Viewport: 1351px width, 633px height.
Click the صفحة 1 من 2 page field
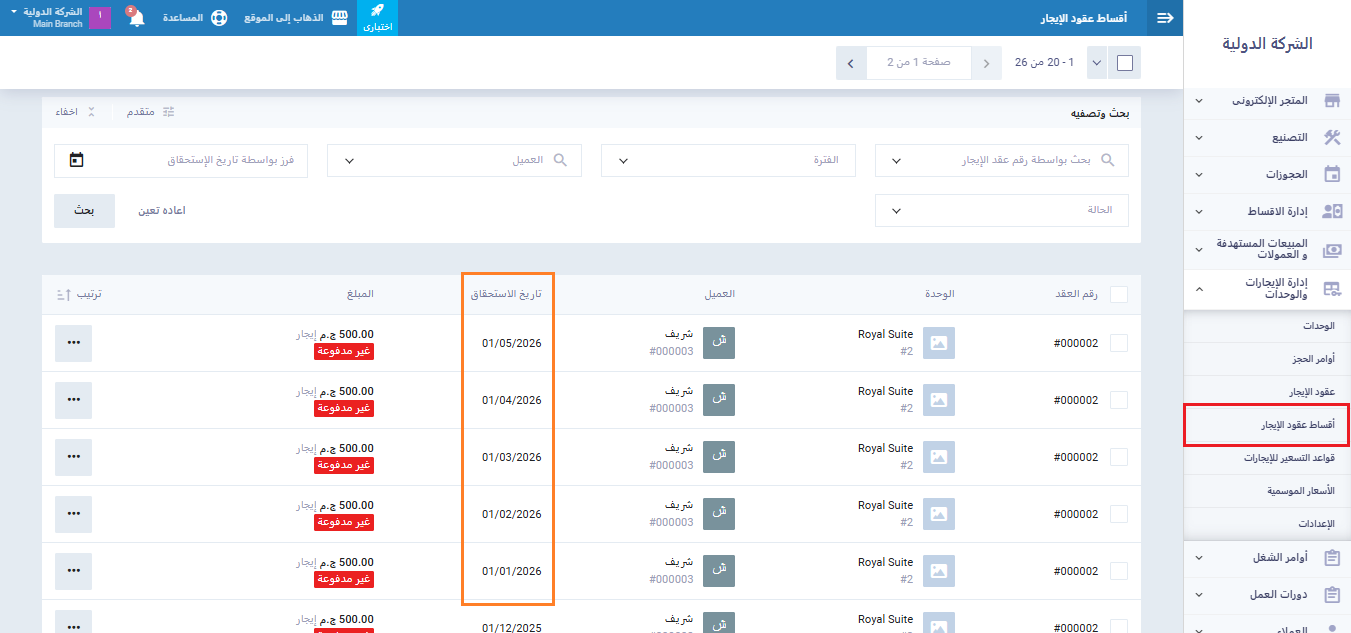[919, 63]
